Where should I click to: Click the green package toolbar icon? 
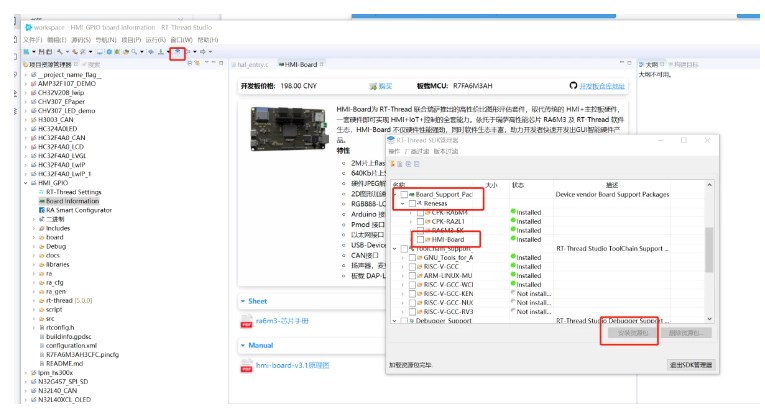coord(117,52)
